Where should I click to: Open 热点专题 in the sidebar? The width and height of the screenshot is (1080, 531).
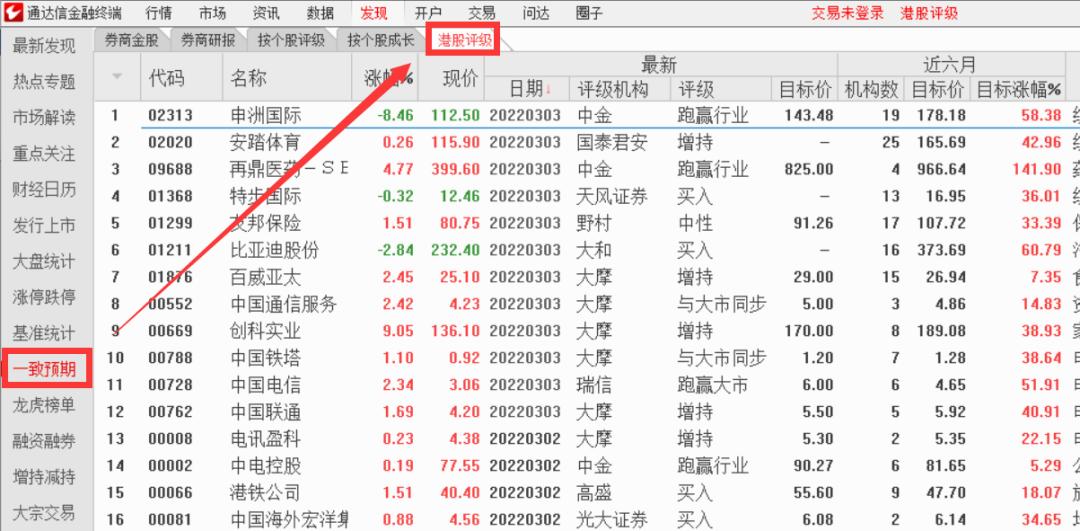(x=44, y=82)
